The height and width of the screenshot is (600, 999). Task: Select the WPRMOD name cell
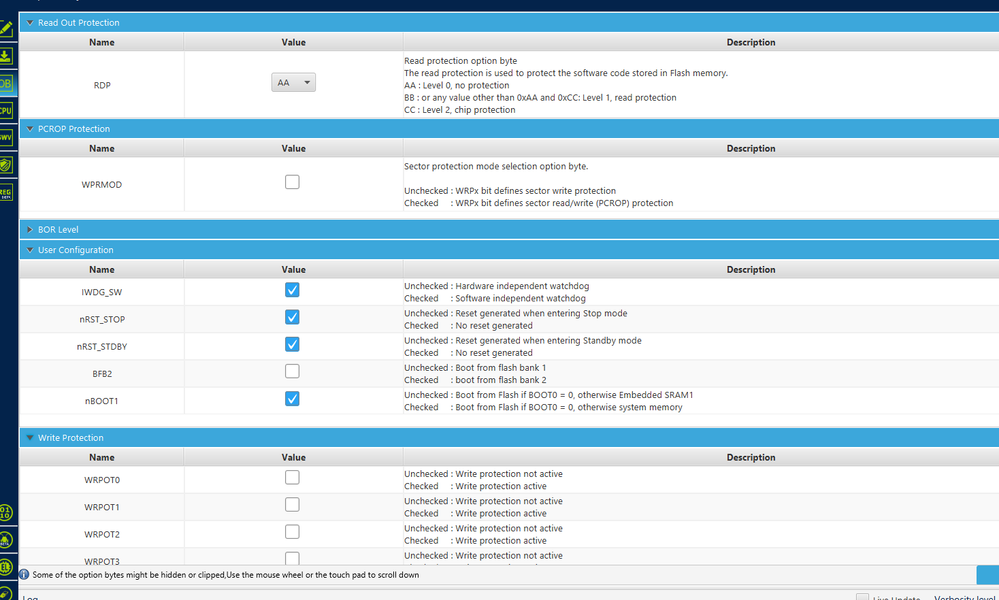[102, 185]
